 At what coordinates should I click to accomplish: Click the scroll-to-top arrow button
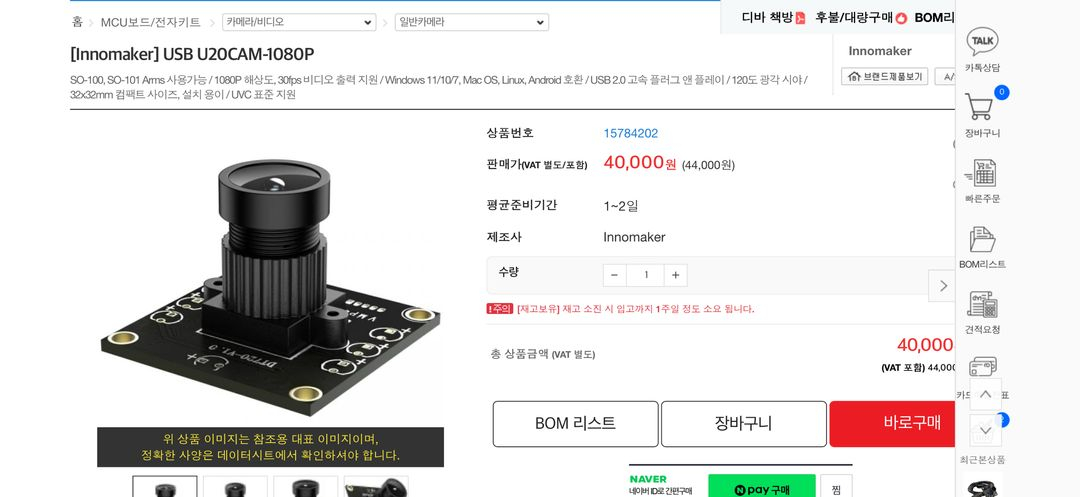(985, 394)
